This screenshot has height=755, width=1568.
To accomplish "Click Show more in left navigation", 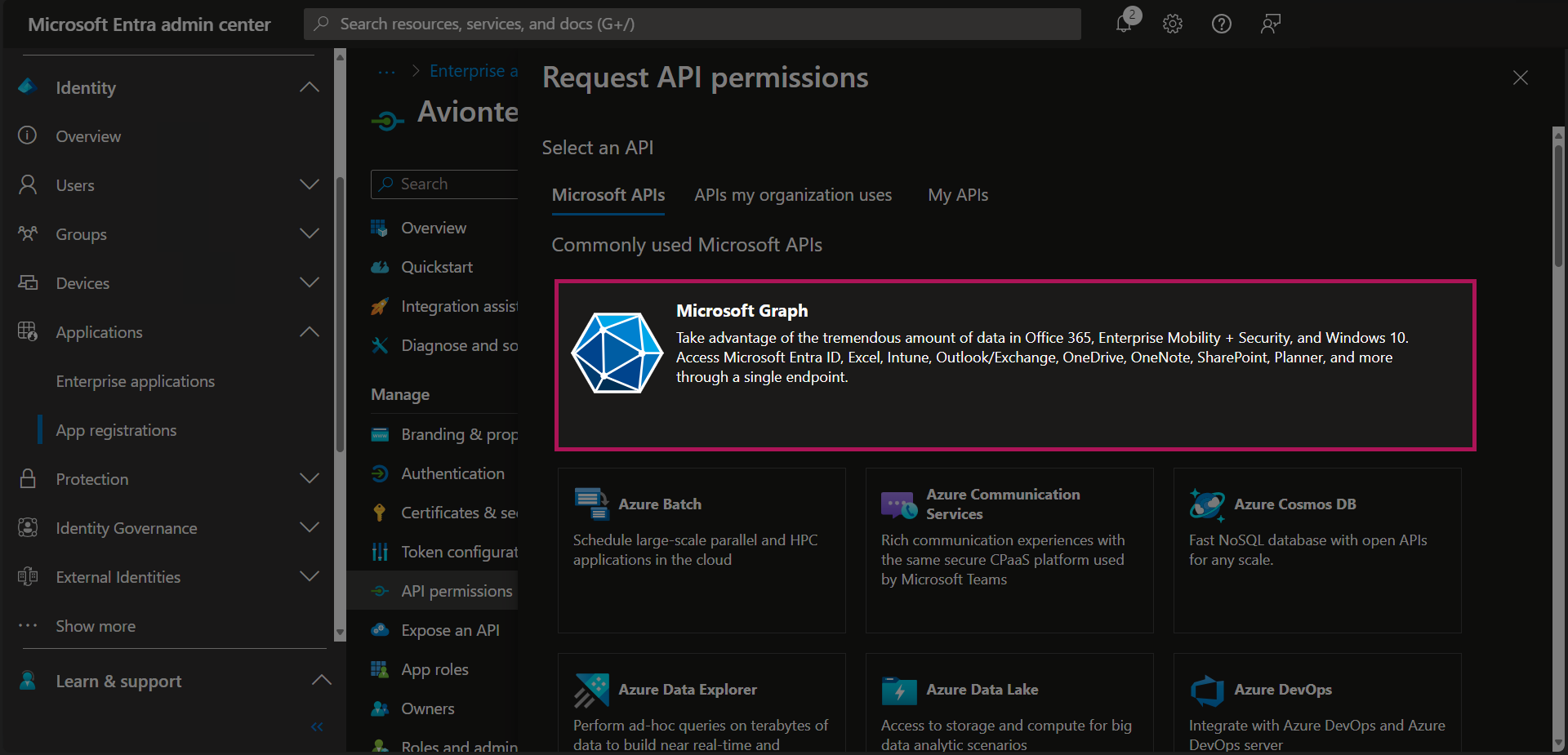I will (96, 626).
